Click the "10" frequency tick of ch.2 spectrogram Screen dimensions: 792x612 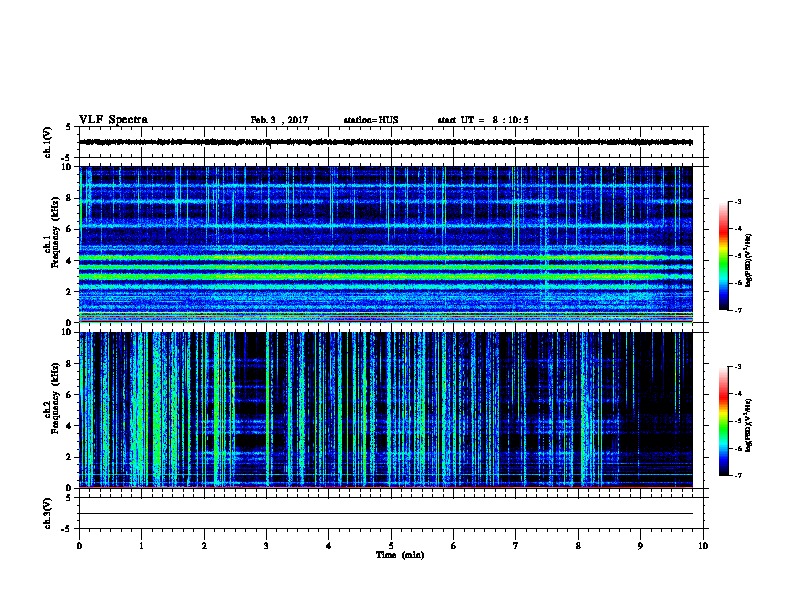tap(69, 333)
